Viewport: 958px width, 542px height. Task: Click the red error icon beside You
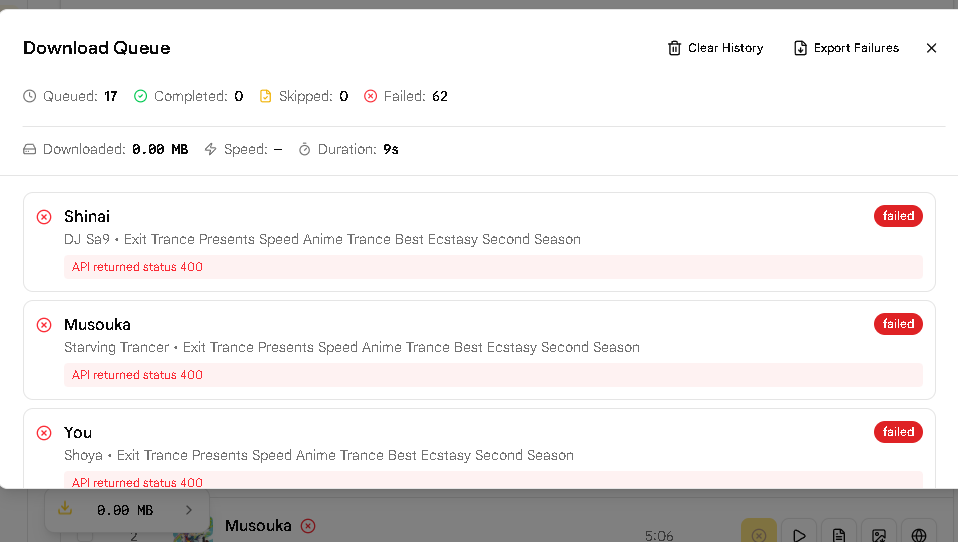tap(44, 433)
